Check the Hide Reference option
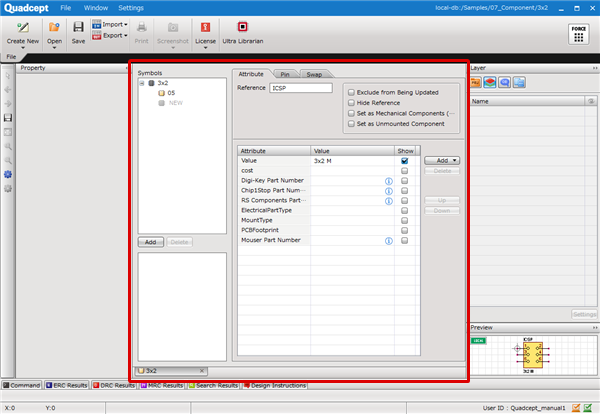 (x=351, y=102)
